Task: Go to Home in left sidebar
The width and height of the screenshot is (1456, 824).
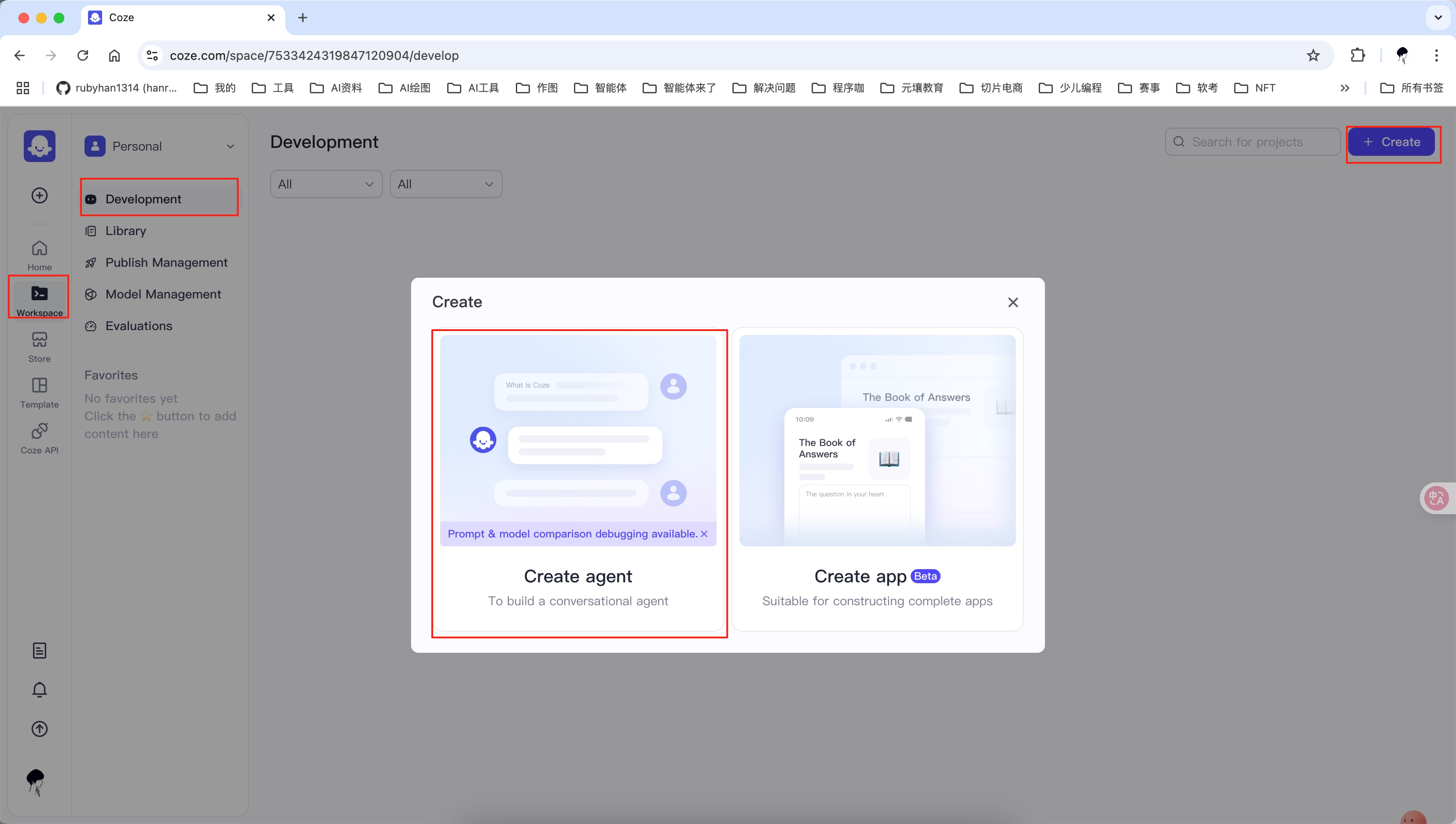Action: pyautogui.click(x=39, y=255)
